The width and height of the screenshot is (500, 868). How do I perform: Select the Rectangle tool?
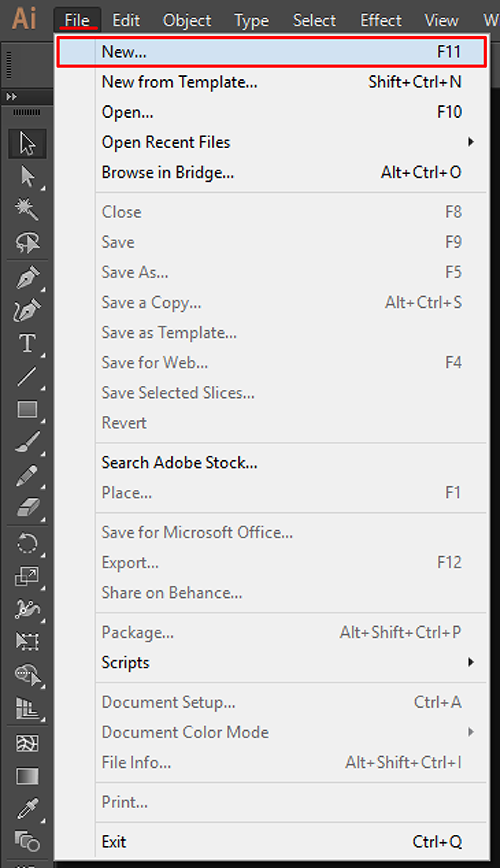coord(27,410)
